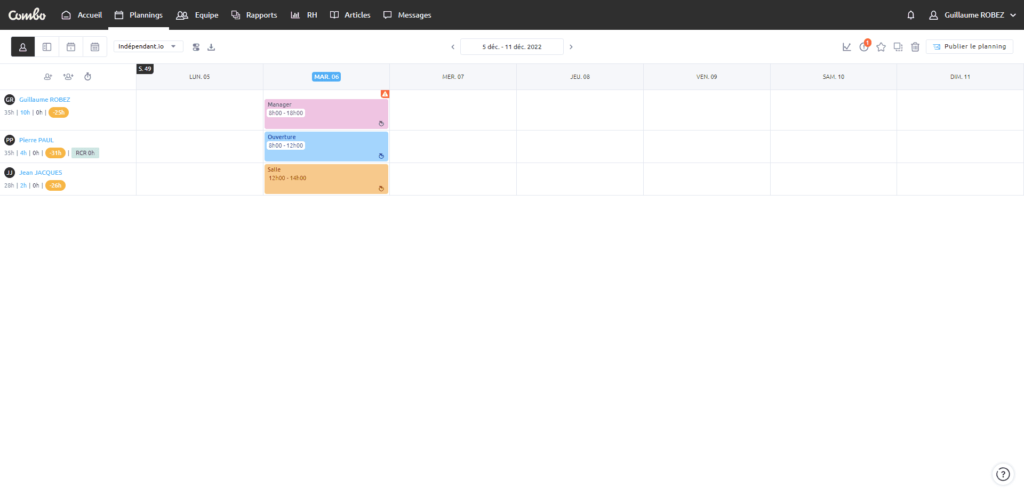Screen dimensions: 1024x495
Task: Open Pierre PAUL employee profile link
Action: click(x=37, y=140)
